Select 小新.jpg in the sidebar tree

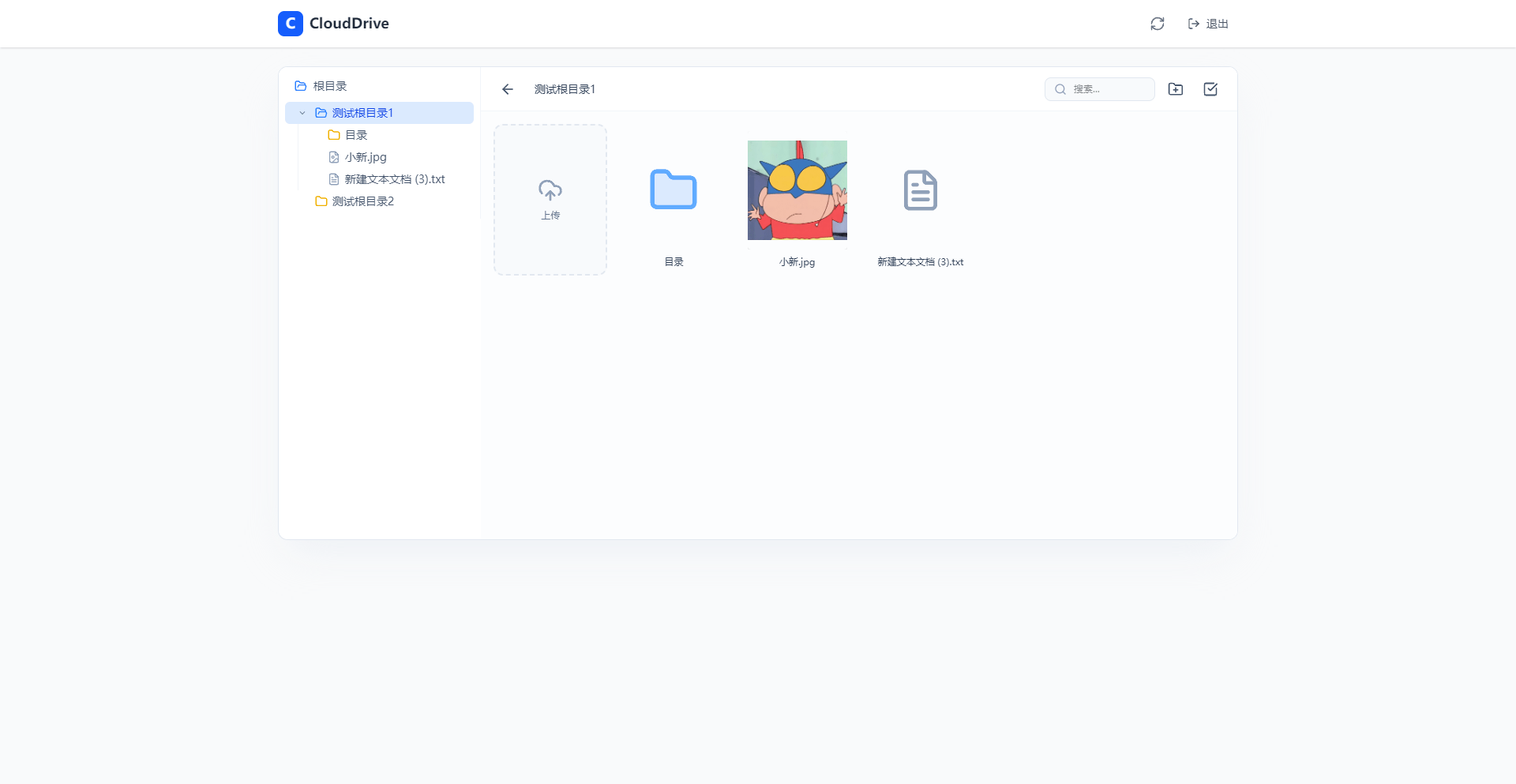pos(366,157)
